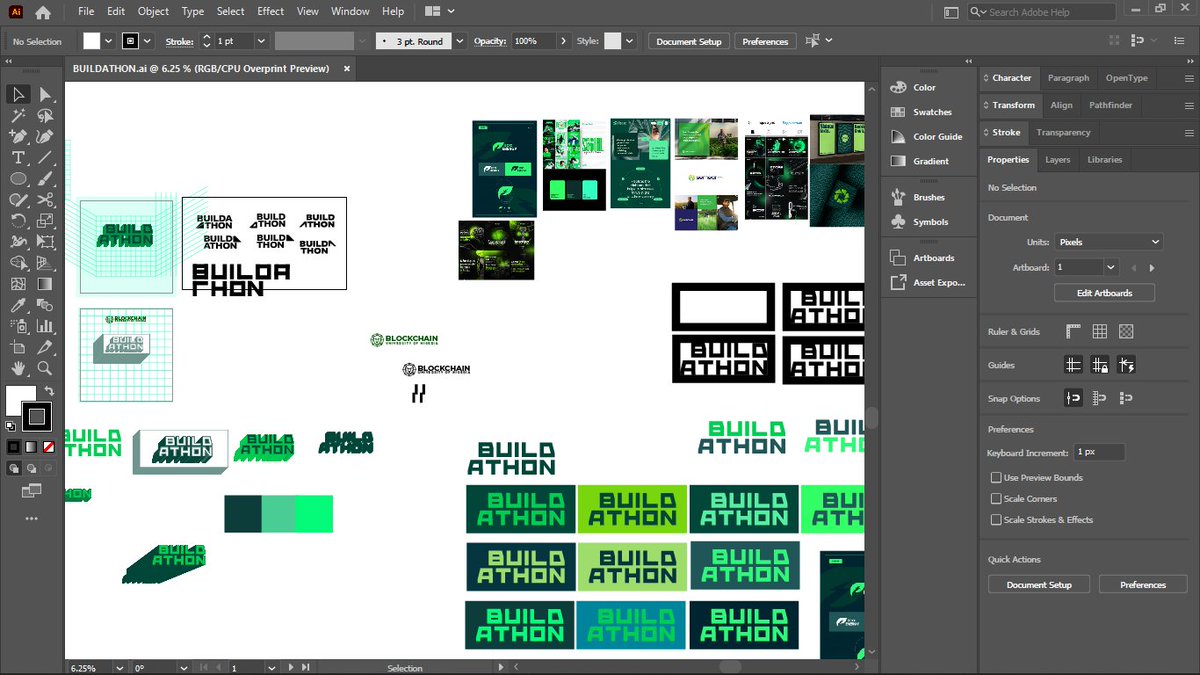Select the Rotate tool

point(18,221)
